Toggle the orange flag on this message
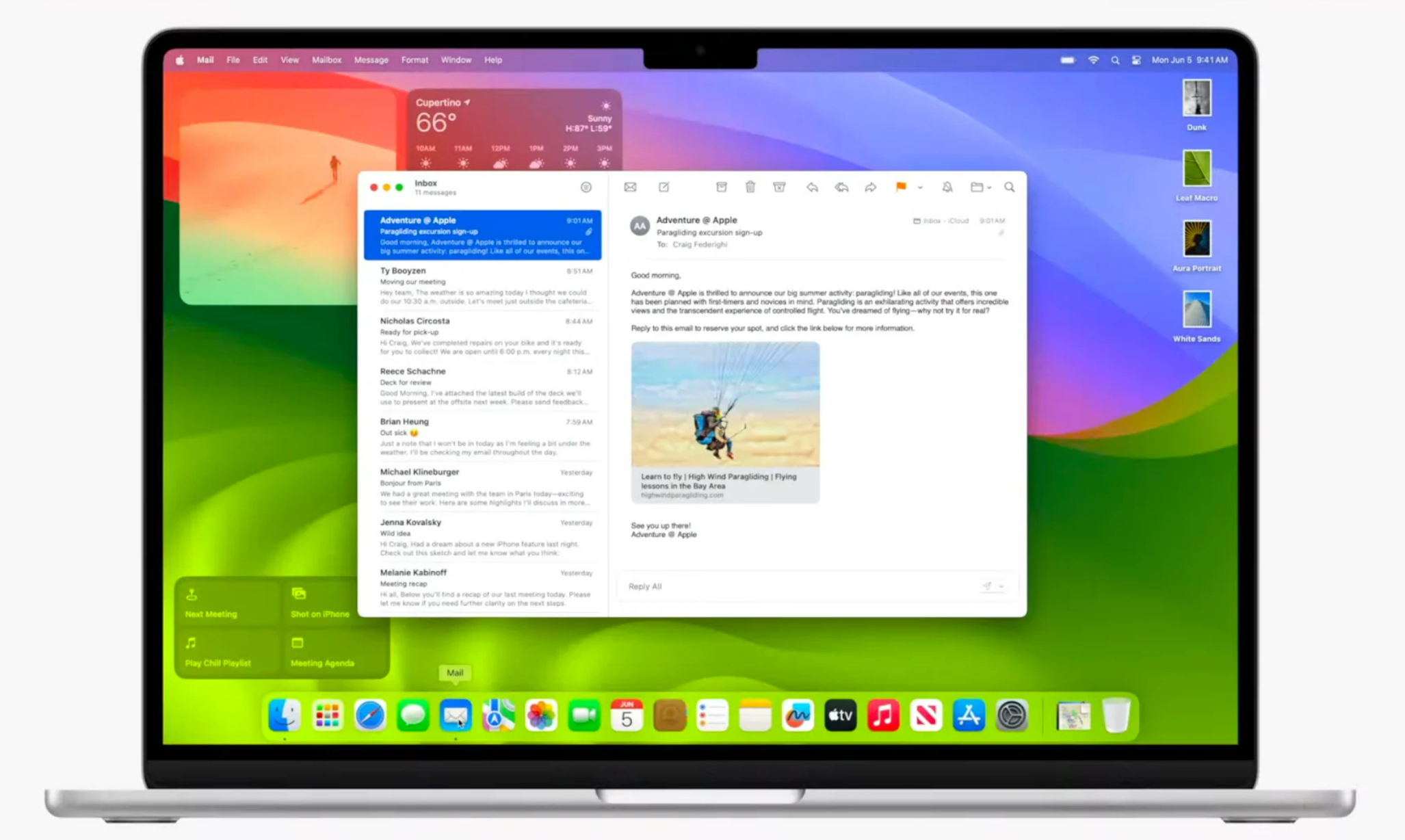 pyautogui.click(x=901, y=187)
